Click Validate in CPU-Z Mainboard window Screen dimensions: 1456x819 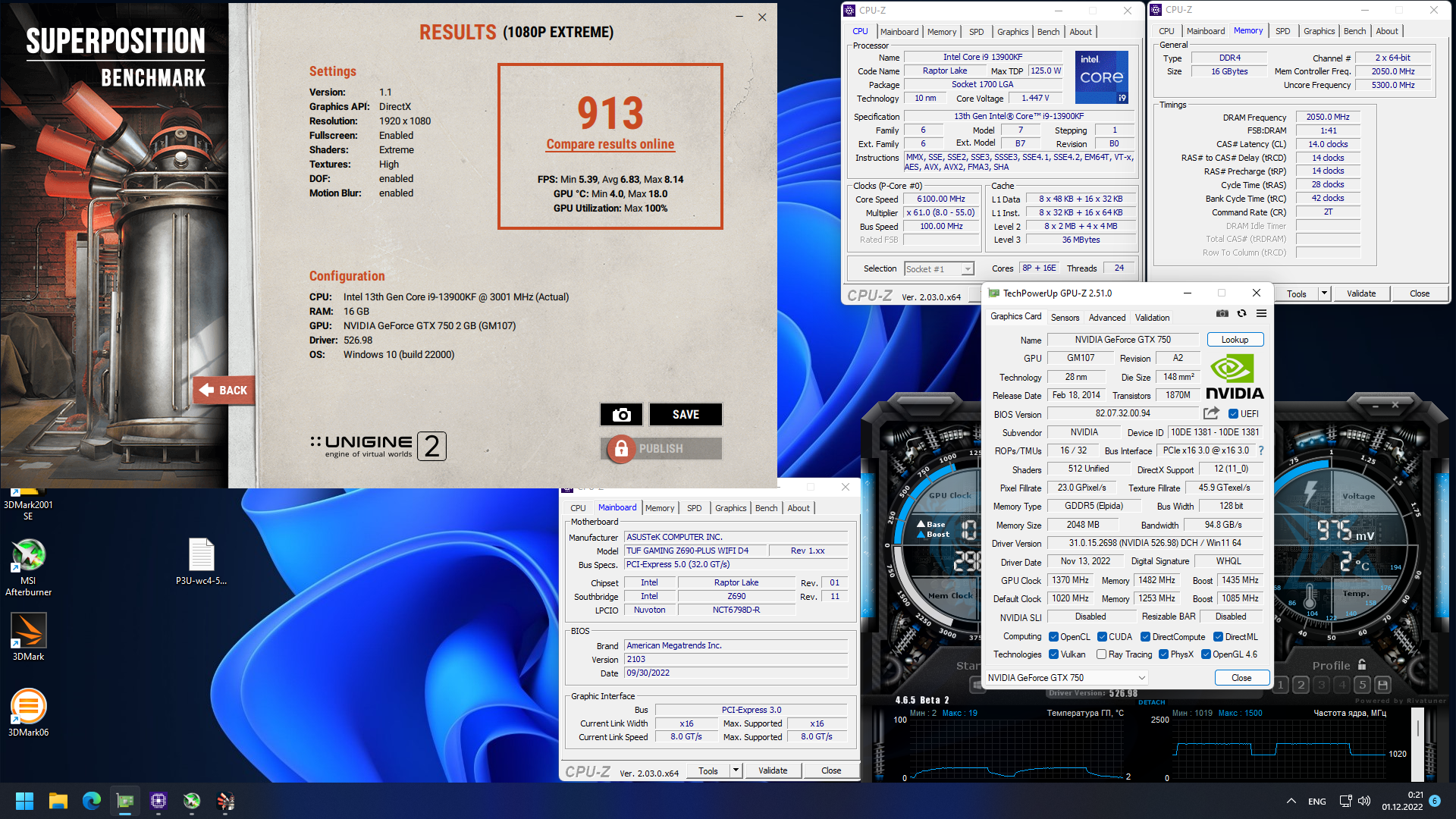tap(773, 770)
